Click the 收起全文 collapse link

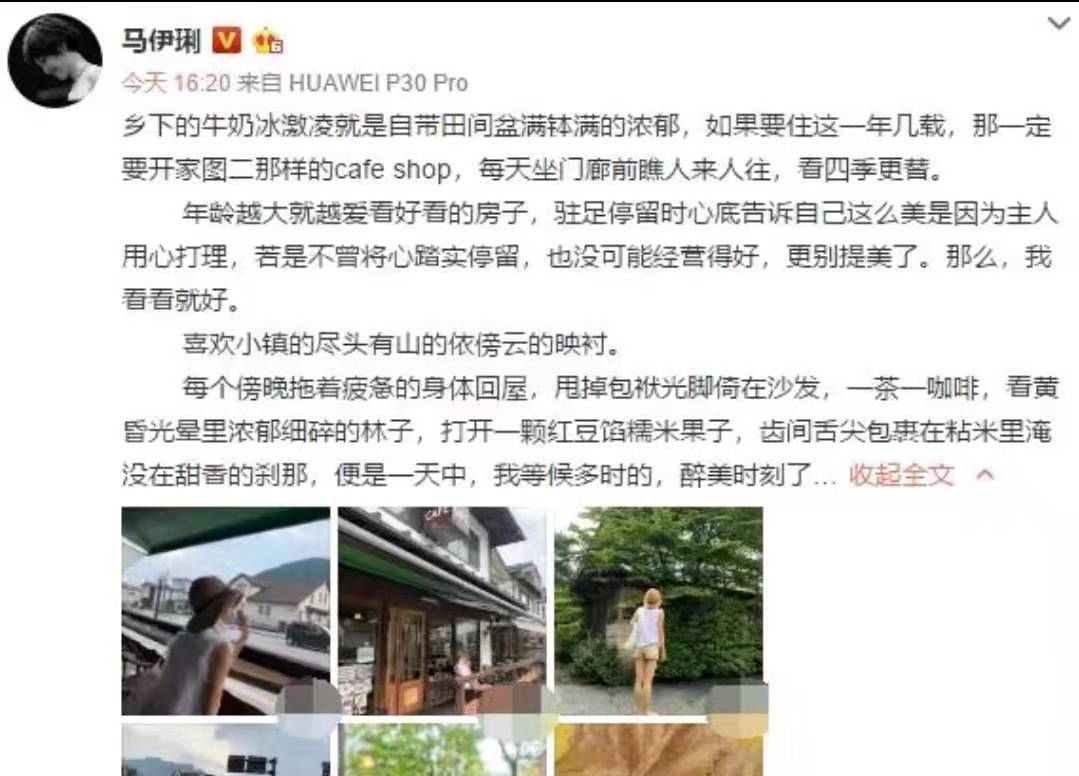click(x=902, y=475)
